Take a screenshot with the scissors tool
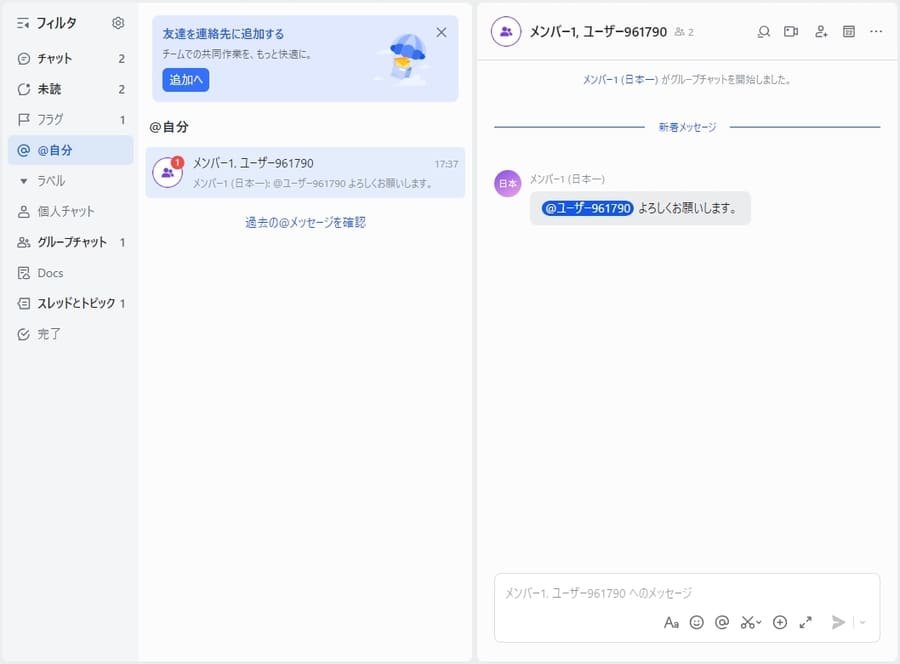The image size is (900, 664). [747, 622]
